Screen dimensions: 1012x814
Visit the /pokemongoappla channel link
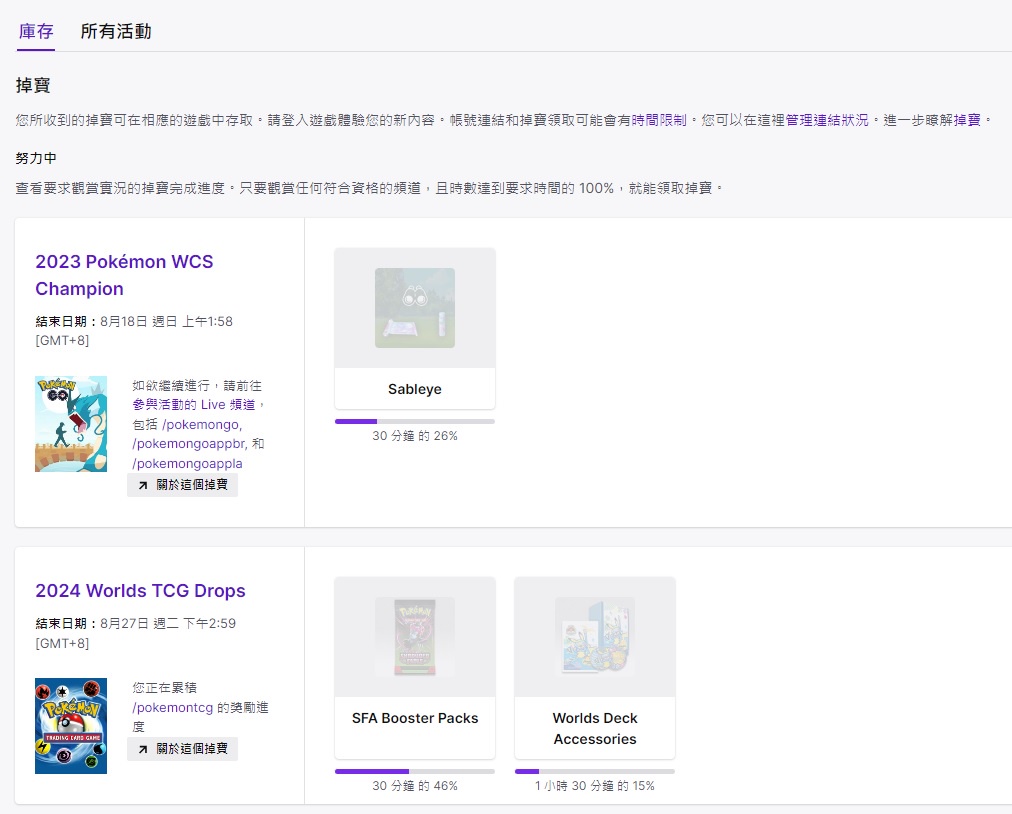[187, 463]
